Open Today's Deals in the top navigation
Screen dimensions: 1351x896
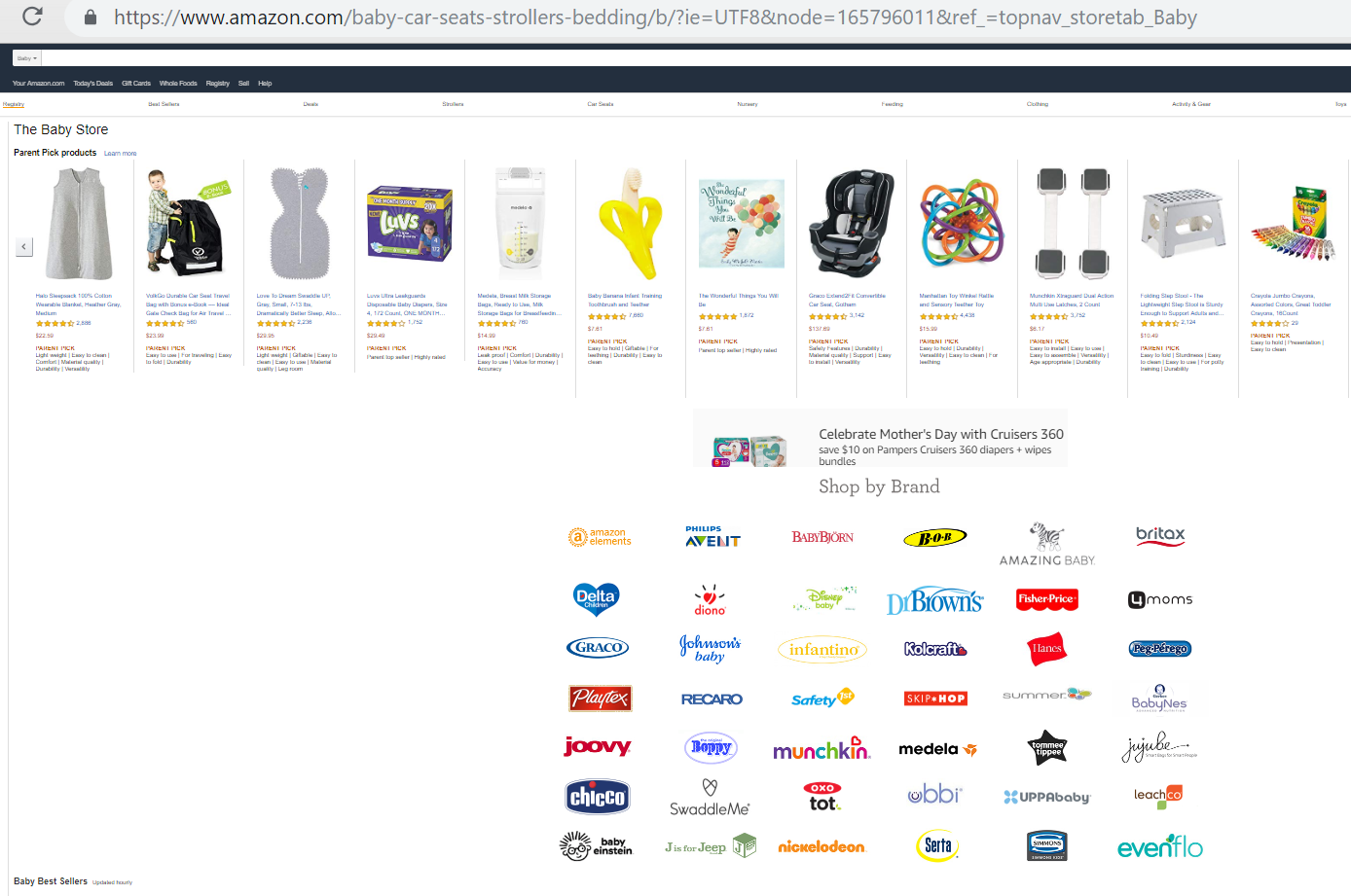93,84
